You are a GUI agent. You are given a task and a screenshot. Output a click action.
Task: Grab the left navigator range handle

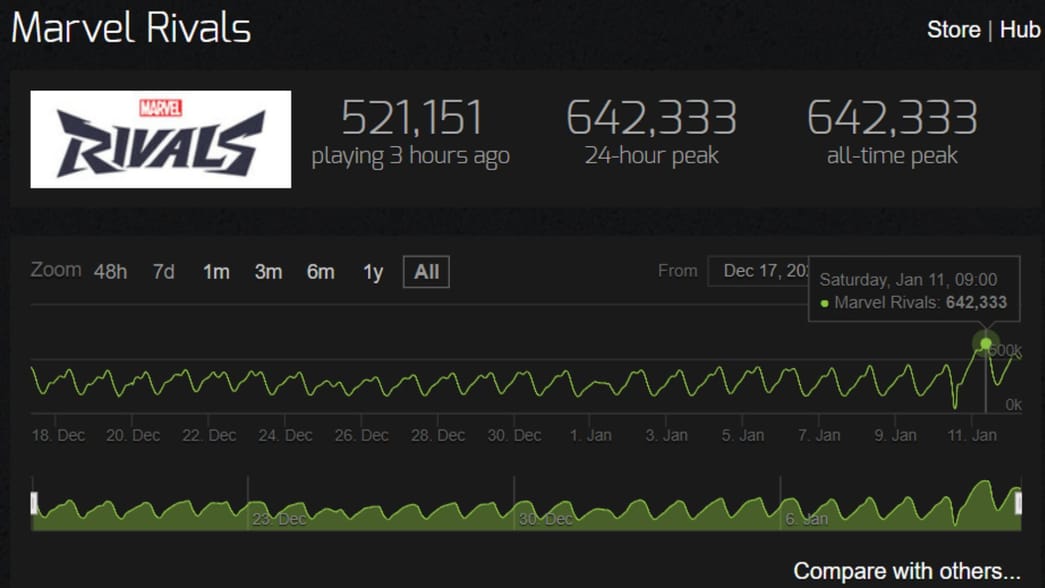34,503
